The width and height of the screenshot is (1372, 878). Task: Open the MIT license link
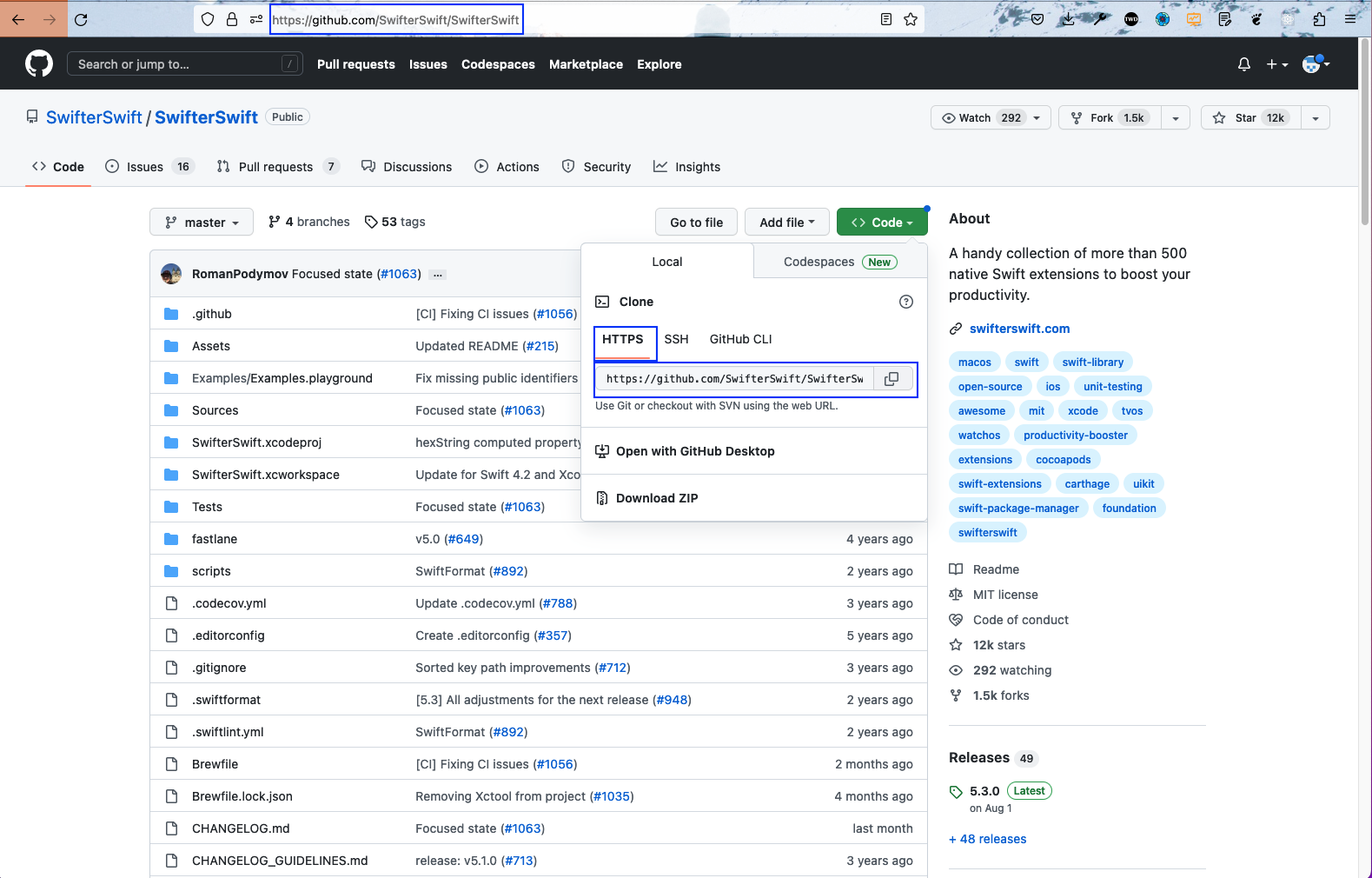pos(1005,595)
